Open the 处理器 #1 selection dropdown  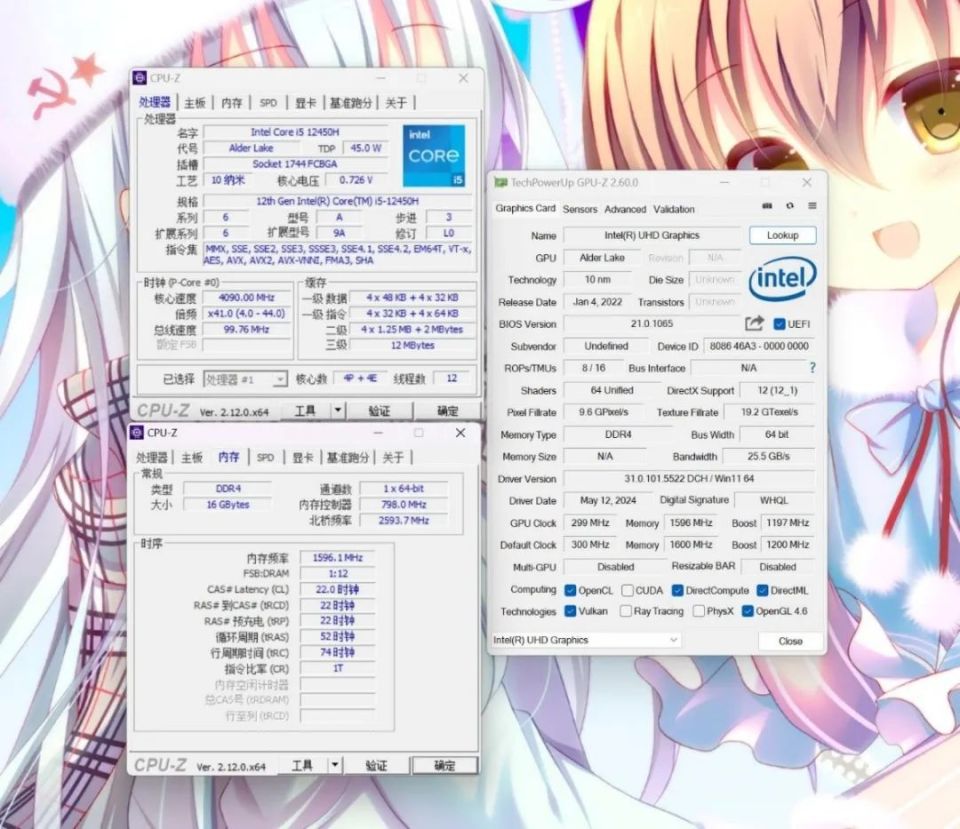tap(245, 380)
